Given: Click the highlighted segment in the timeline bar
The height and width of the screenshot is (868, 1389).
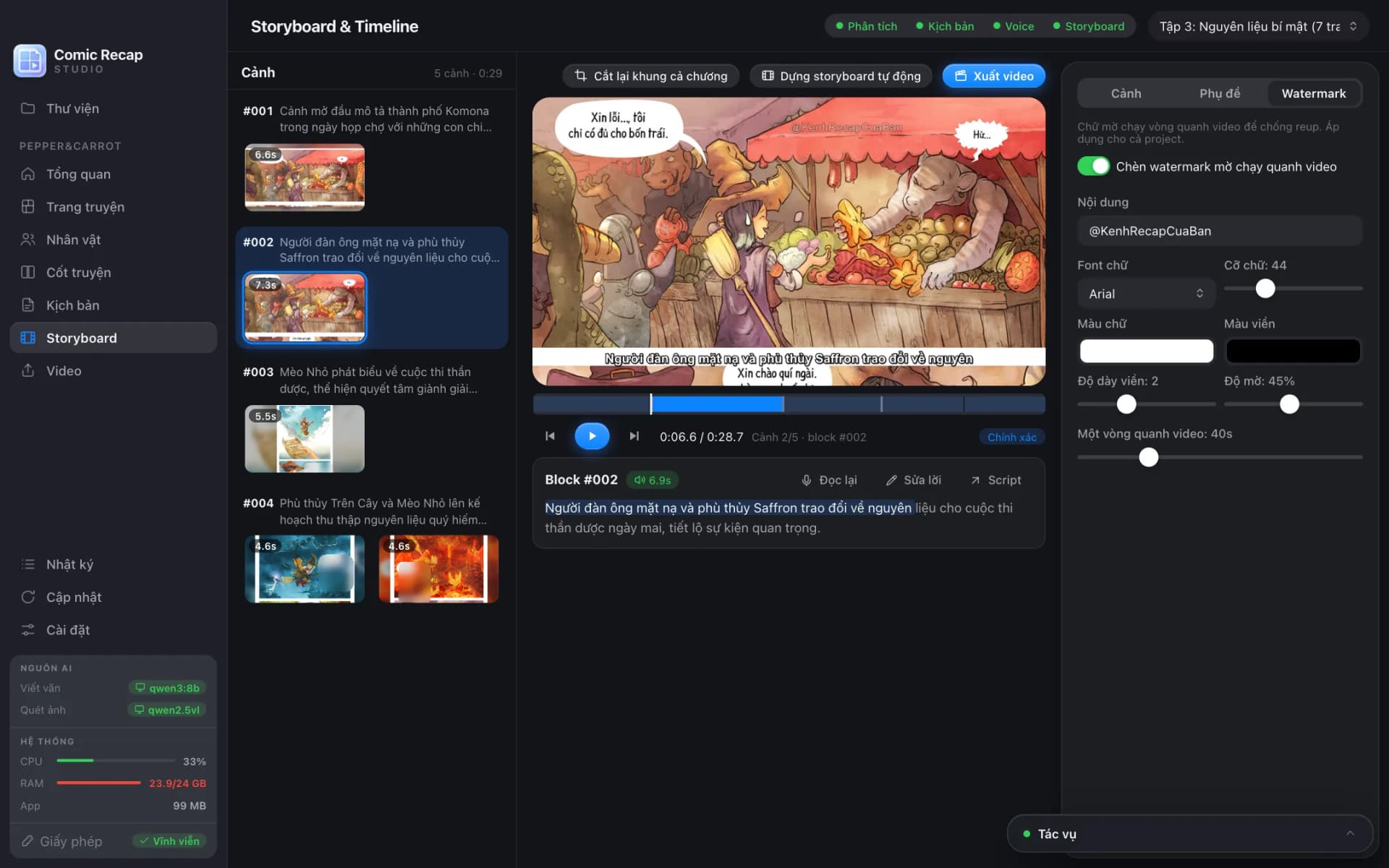Looking at the screenshot, I should coord(717,404).
